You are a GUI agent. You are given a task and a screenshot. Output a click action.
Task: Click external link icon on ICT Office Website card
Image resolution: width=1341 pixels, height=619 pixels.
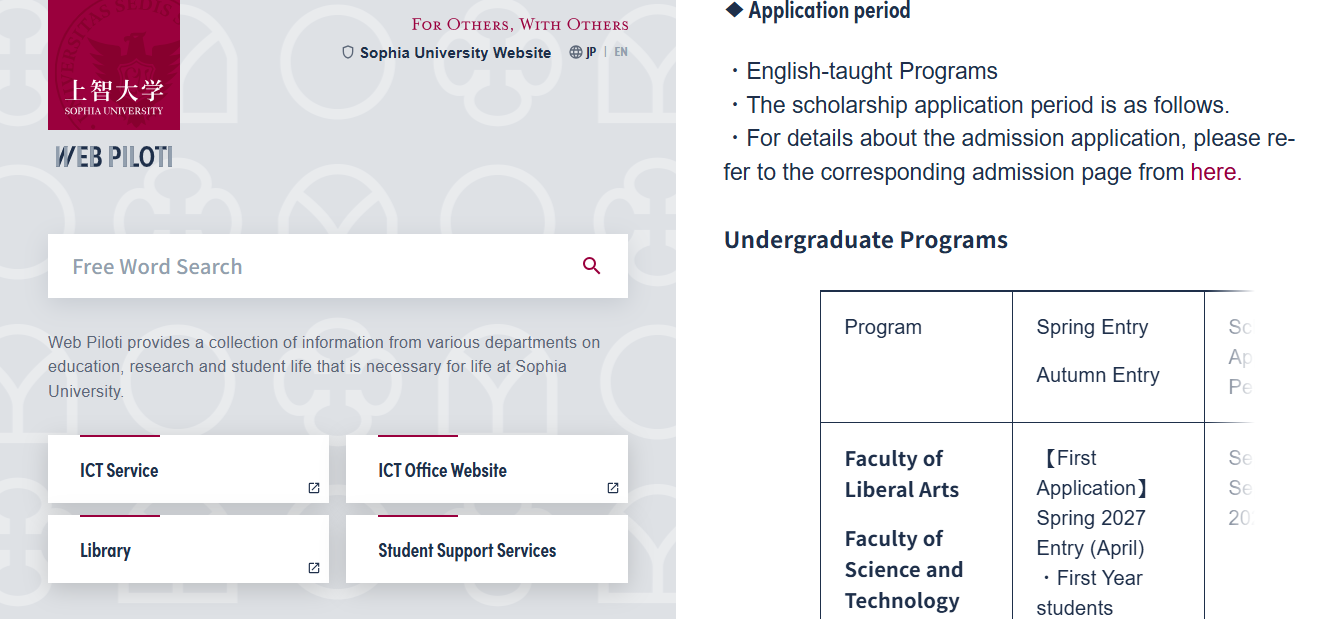coord(613,488)
